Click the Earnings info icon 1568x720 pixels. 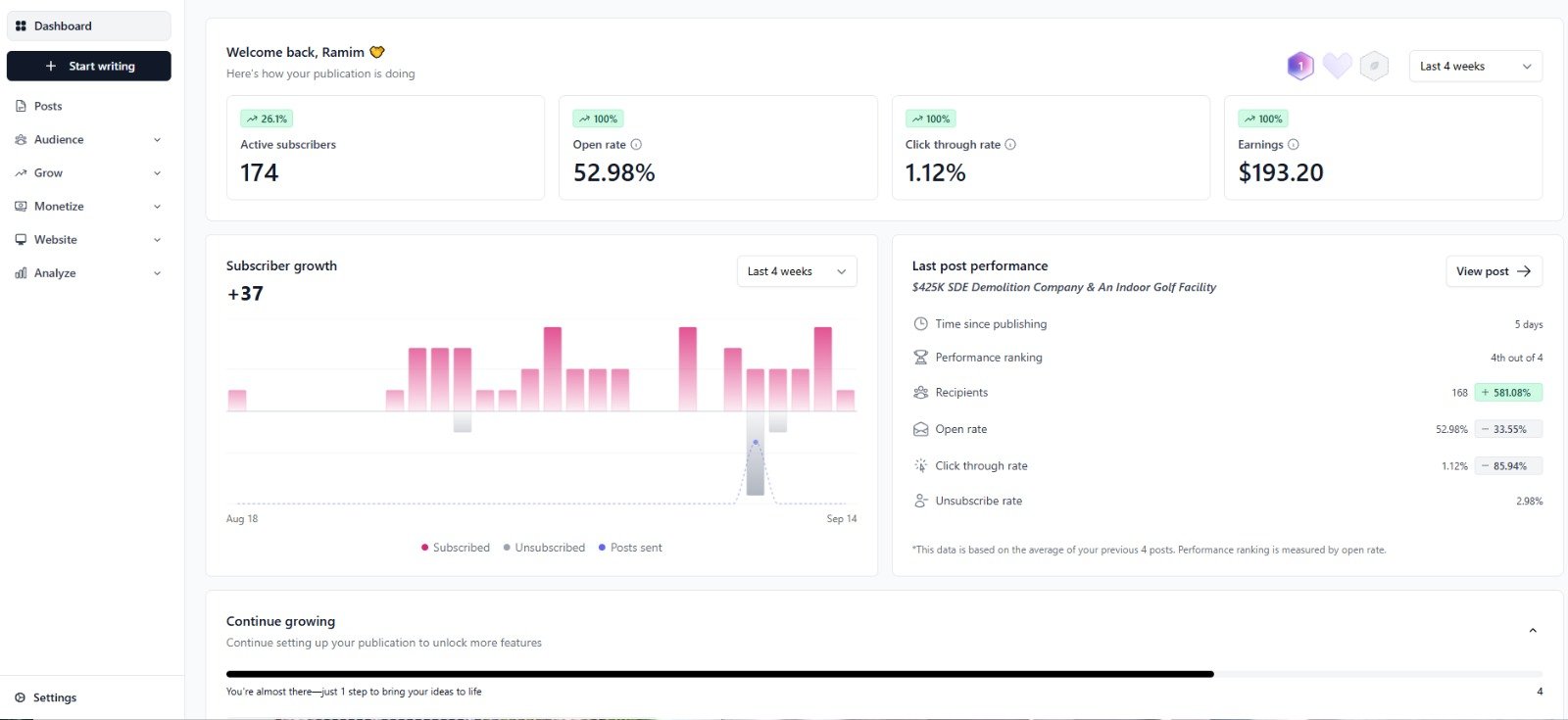[1294, 145]
